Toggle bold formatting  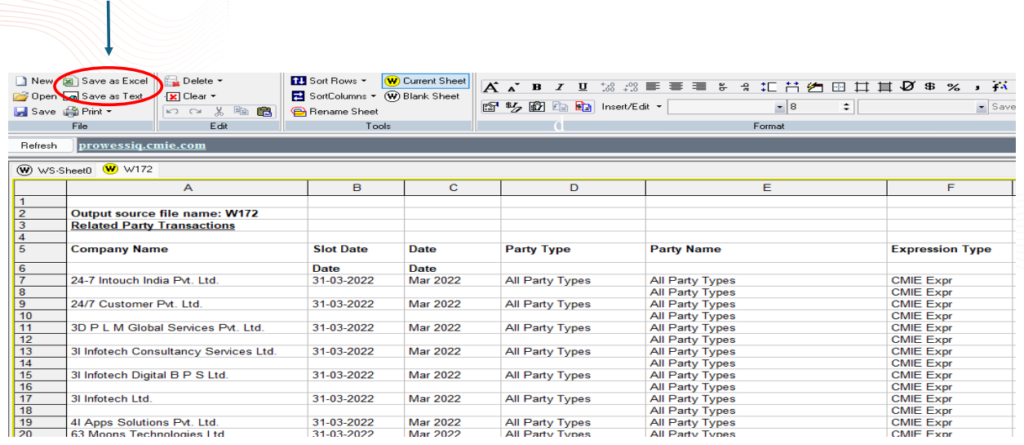[x=537, y=87]
